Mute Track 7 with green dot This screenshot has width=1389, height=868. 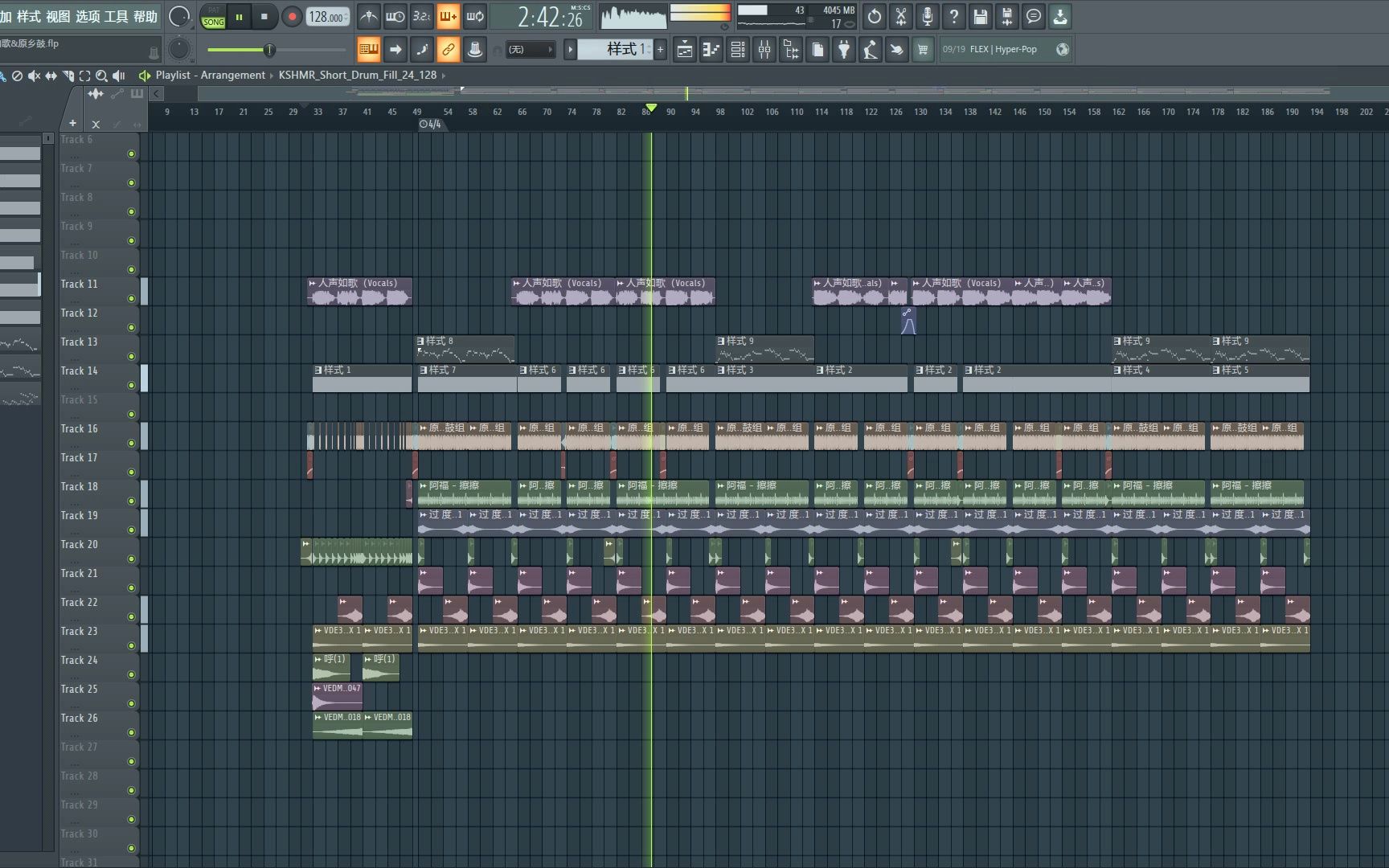coord(131,182)
